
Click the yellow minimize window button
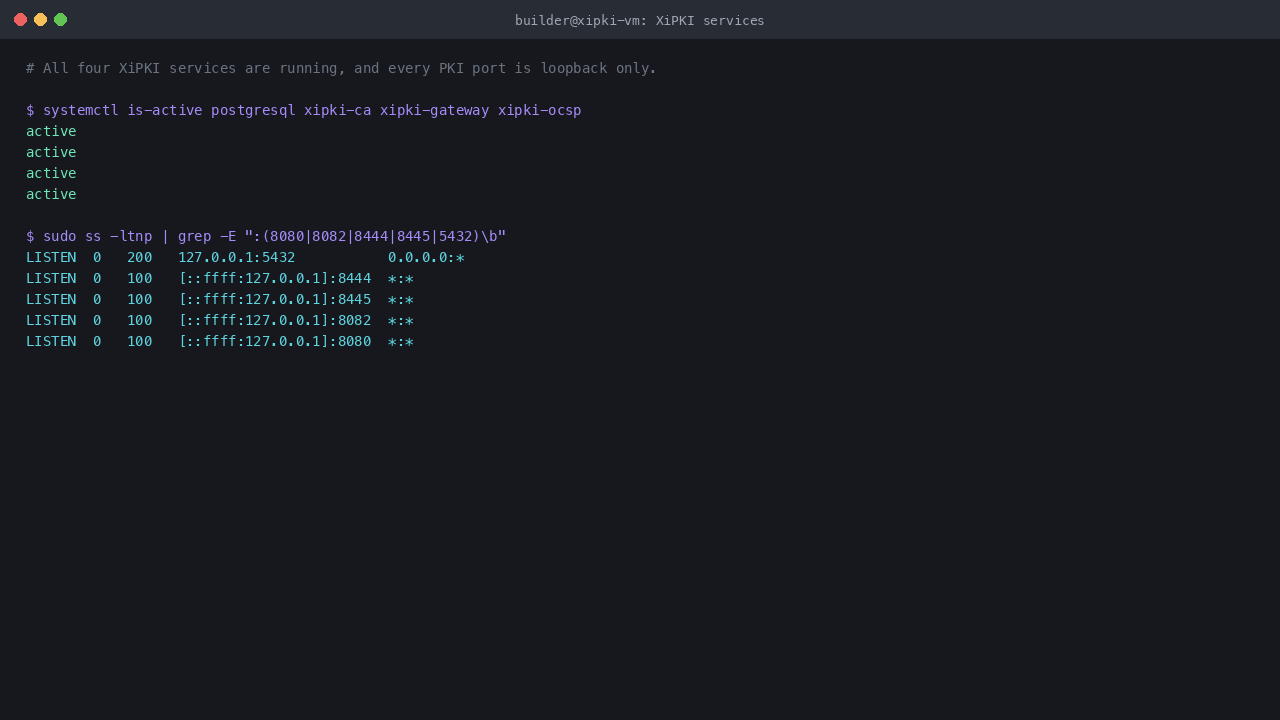pos(40,19)
